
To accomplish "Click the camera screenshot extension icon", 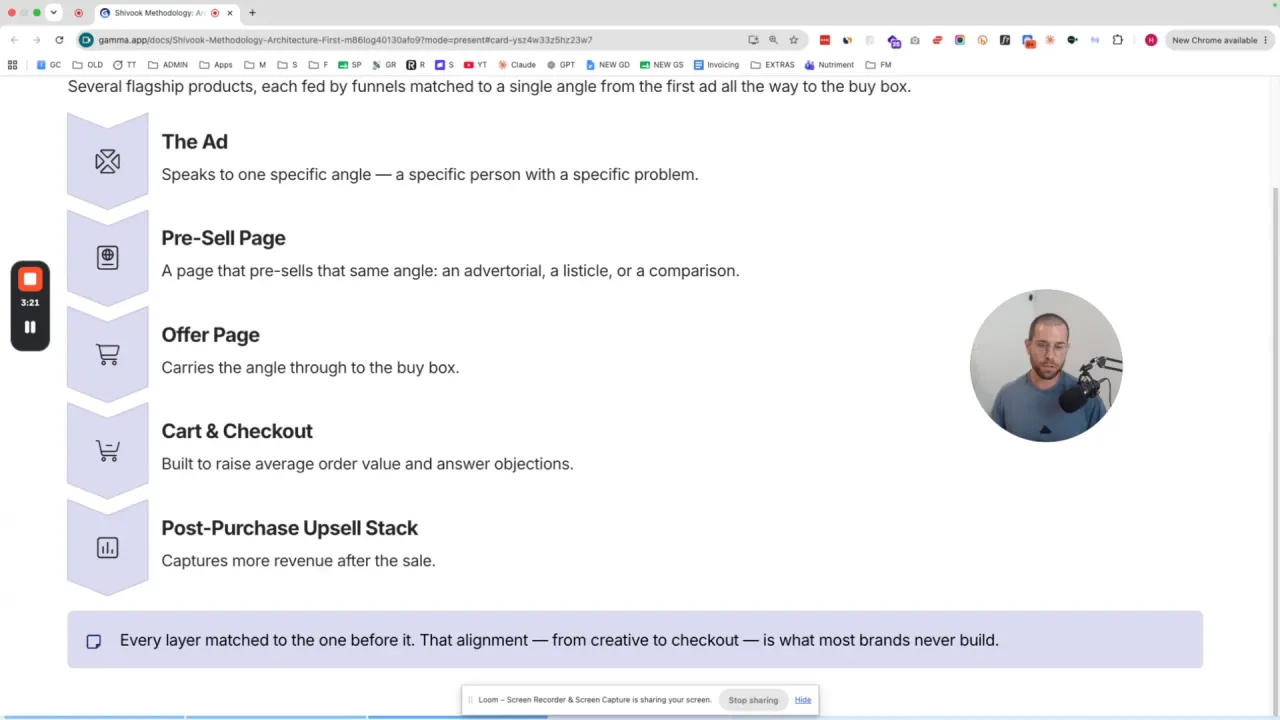I will point(915,40).
